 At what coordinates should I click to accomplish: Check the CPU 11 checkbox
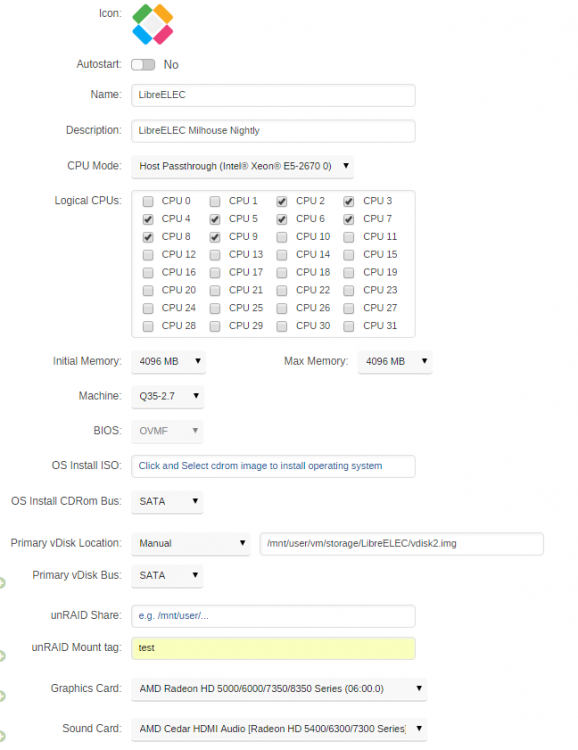(x=349, y=237)
